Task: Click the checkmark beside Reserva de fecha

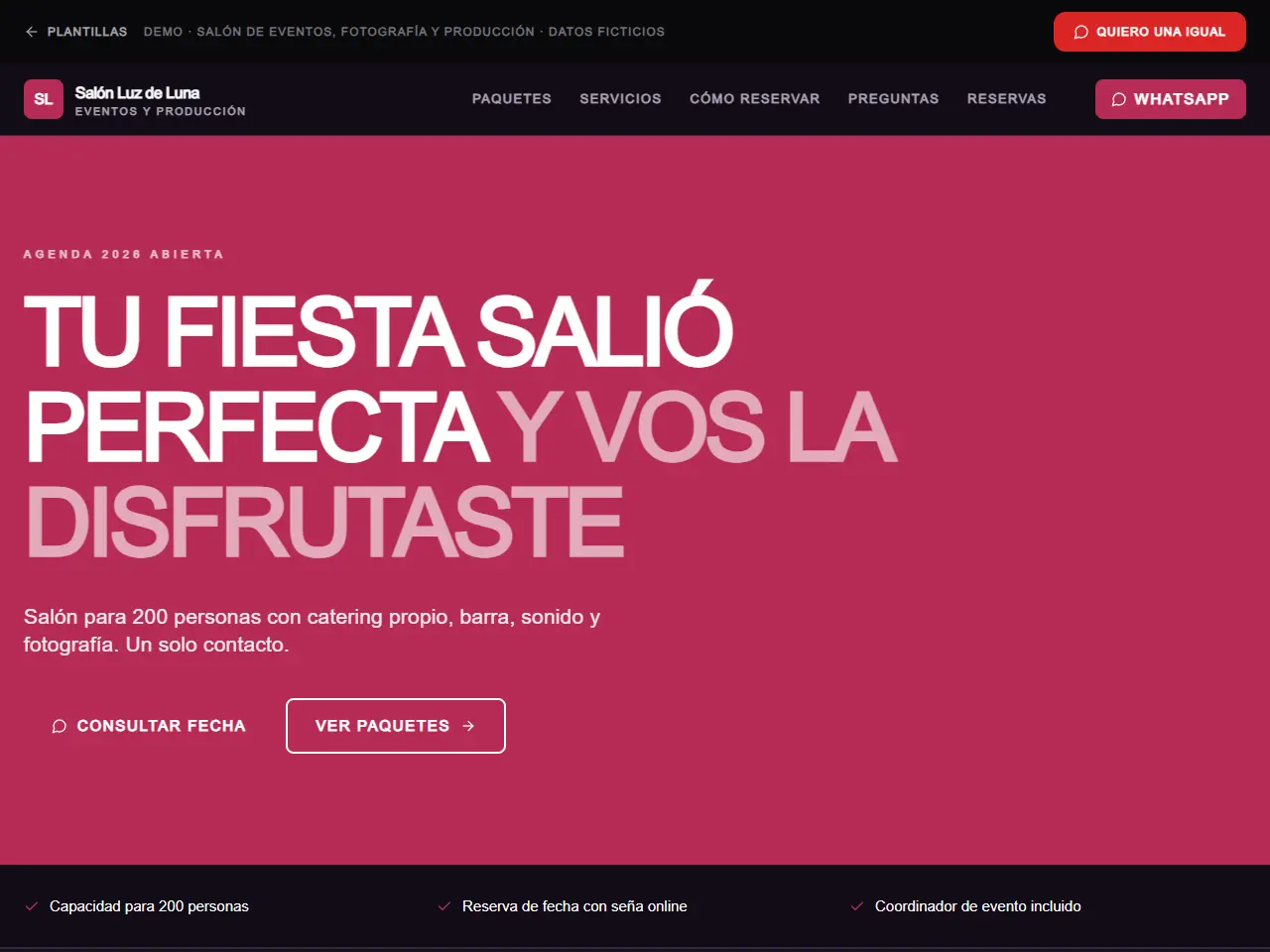Action: (444, 906)
